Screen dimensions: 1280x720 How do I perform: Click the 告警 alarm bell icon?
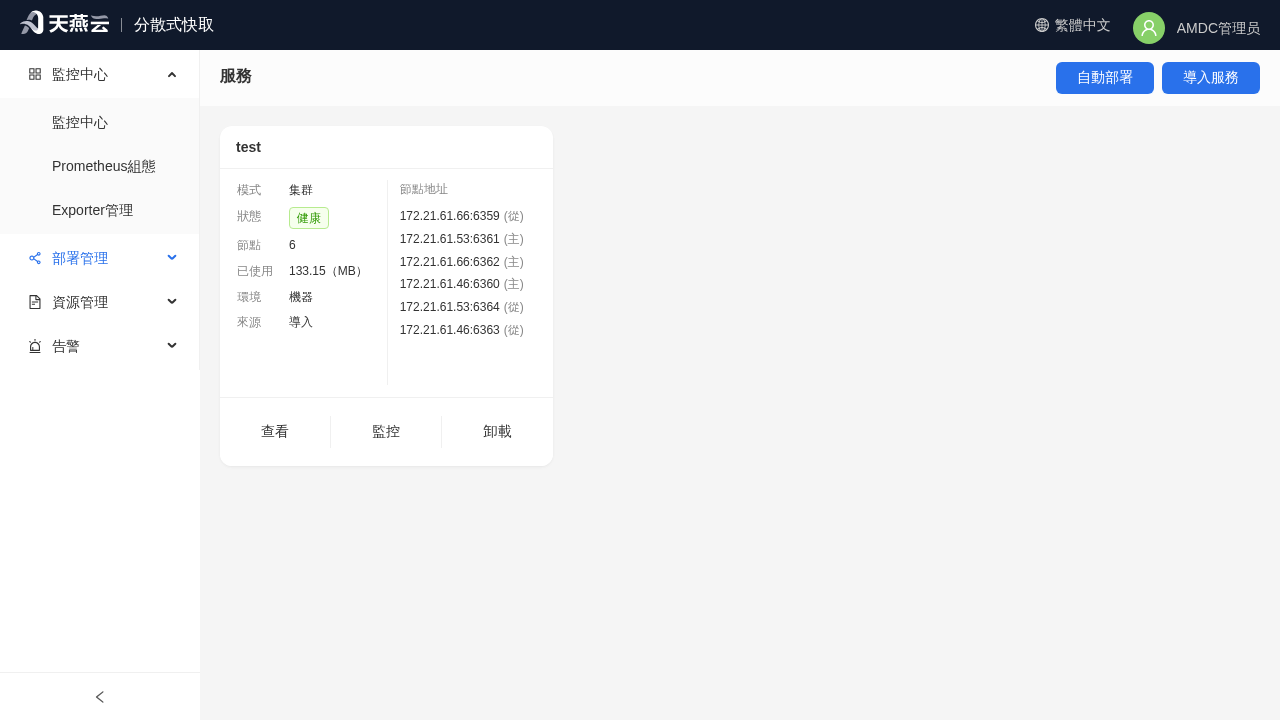(35, 346)
